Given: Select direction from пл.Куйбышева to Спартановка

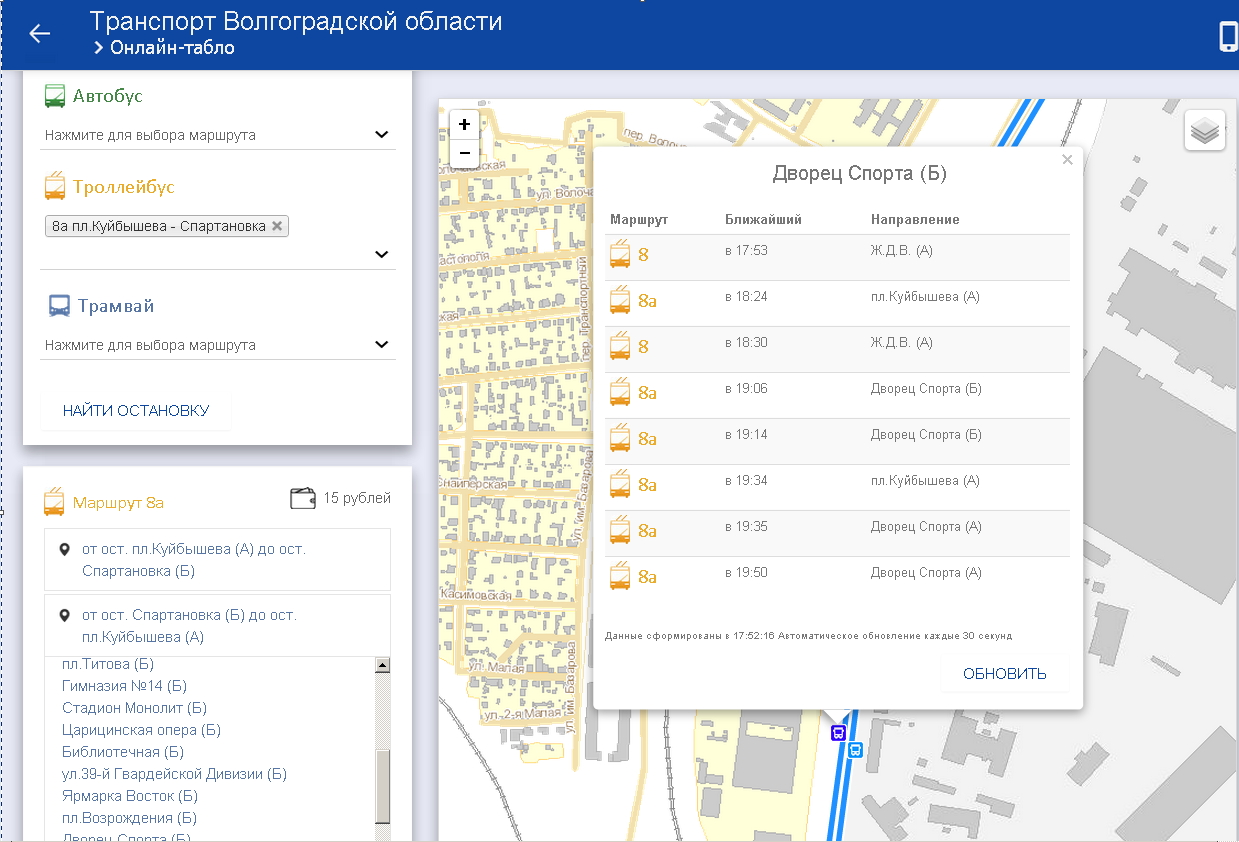Looking at the screenshot, I should [x=194, y=560].
